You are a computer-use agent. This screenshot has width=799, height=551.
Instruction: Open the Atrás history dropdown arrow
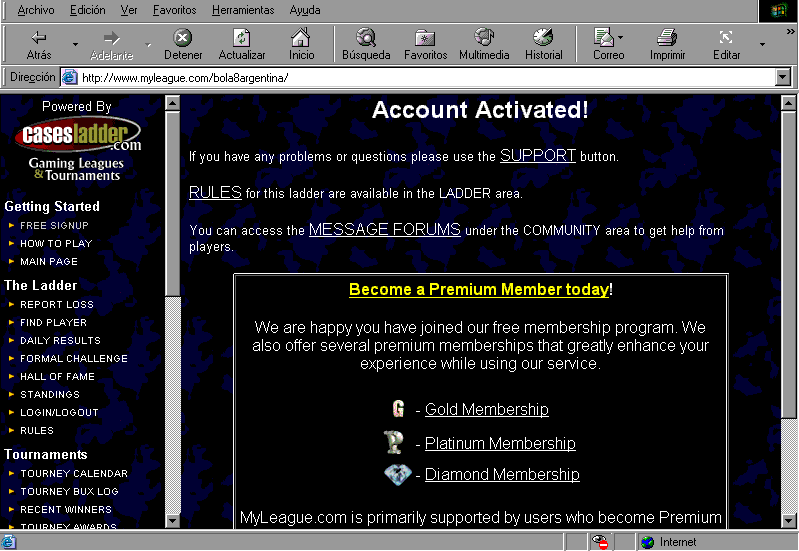(x=74, y=44)
